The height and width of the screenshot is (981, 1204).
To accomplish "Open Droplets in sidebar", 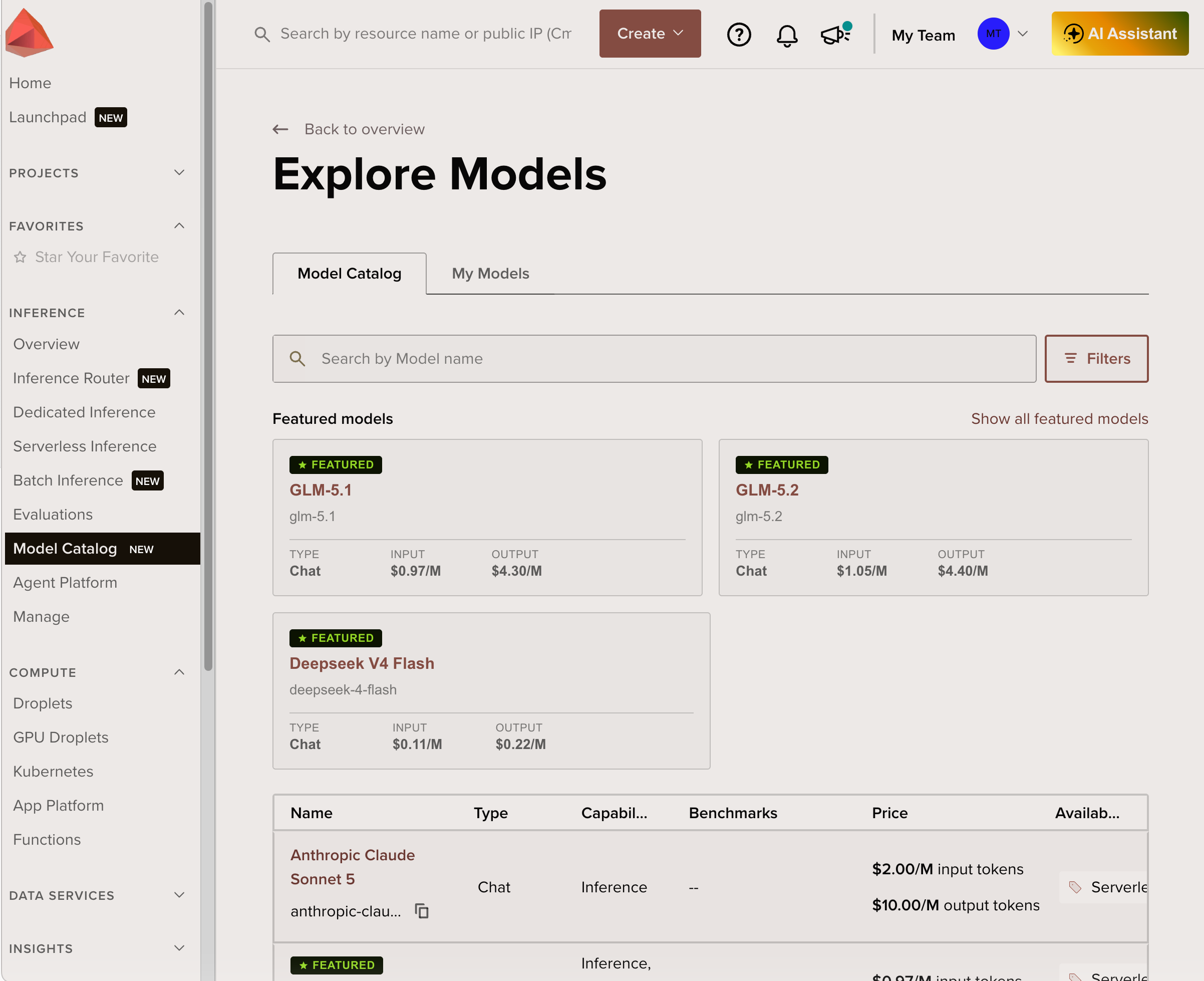I will point(43,703).
